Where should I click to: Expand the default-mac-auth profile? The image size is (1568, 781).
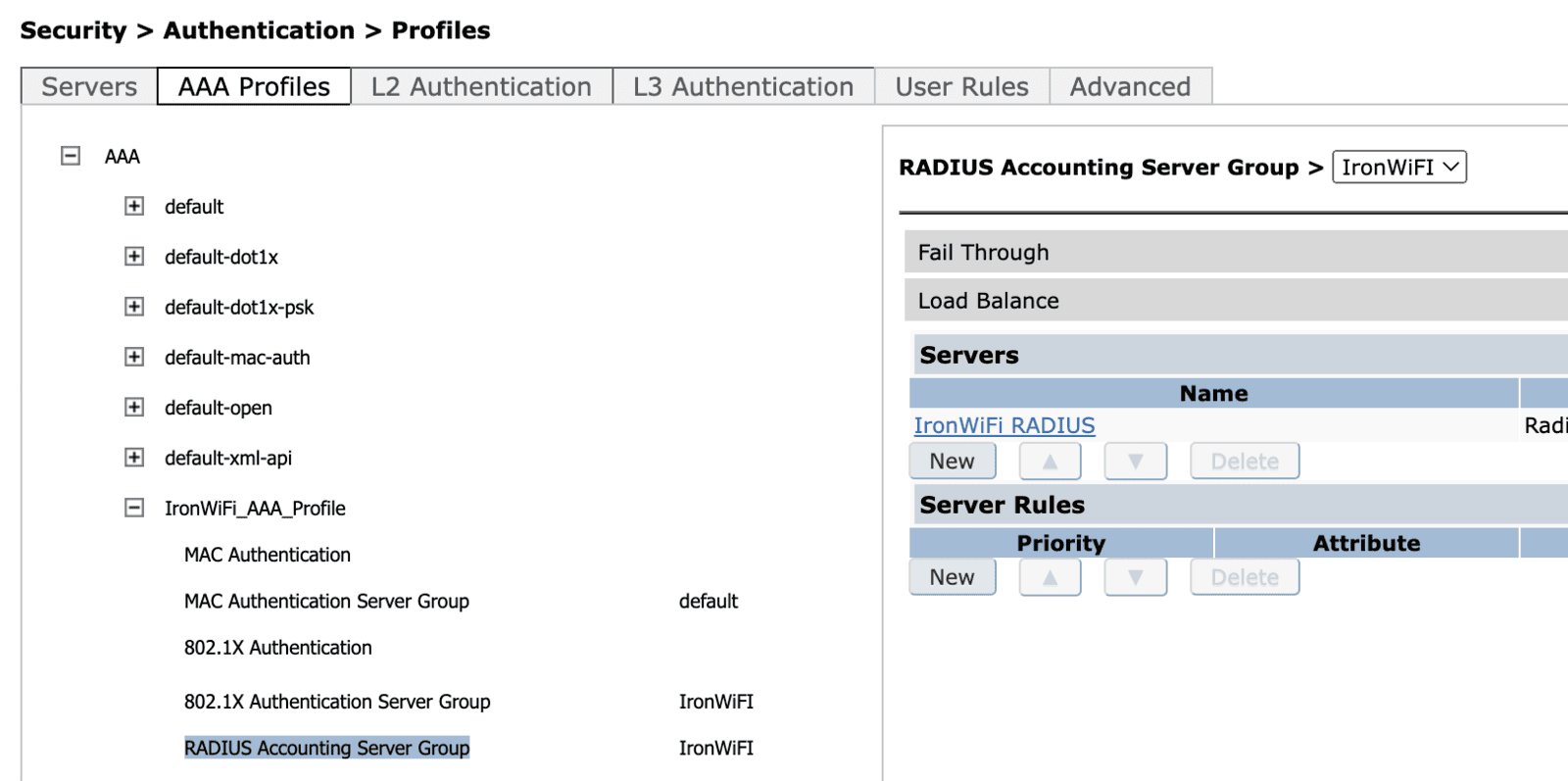click(x=134, y=357)
